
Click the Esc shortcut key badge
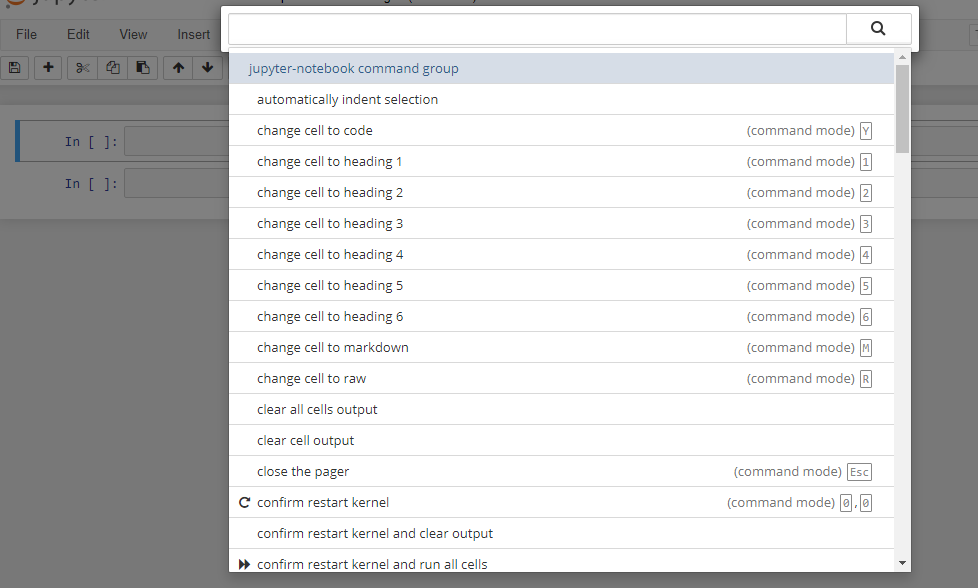[x=859, y=472]
